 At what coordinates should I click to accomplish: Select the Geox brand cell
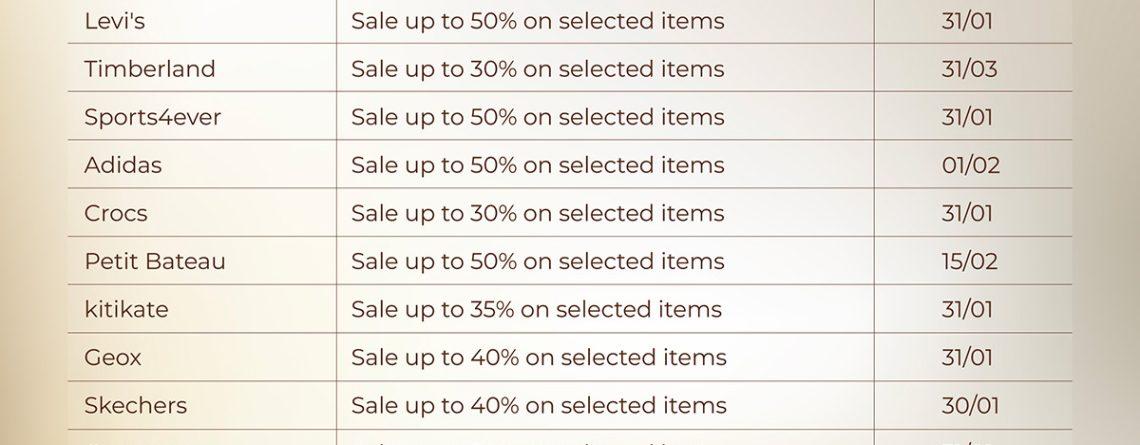[113, 357]
